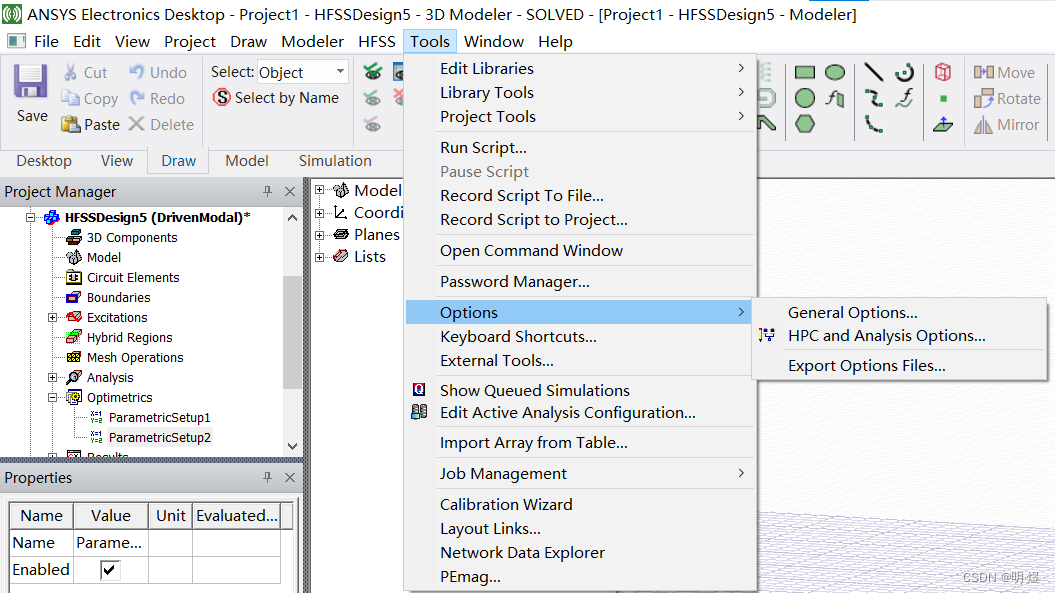This screenshot has height=593, width=1055.
Task: Click the Show All visibility eye icon
Action: (x=373, y=71)
